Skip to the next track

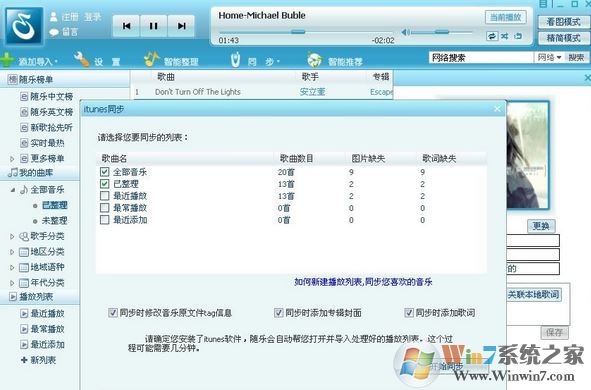click(181, 26)
